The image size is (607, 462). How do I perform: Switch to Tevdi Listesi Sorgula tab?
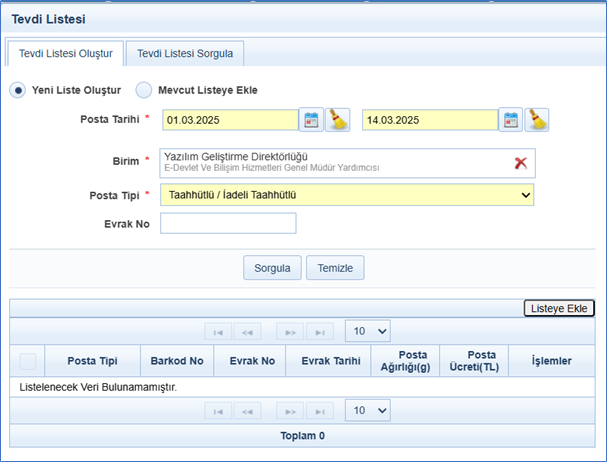point(185,53)
